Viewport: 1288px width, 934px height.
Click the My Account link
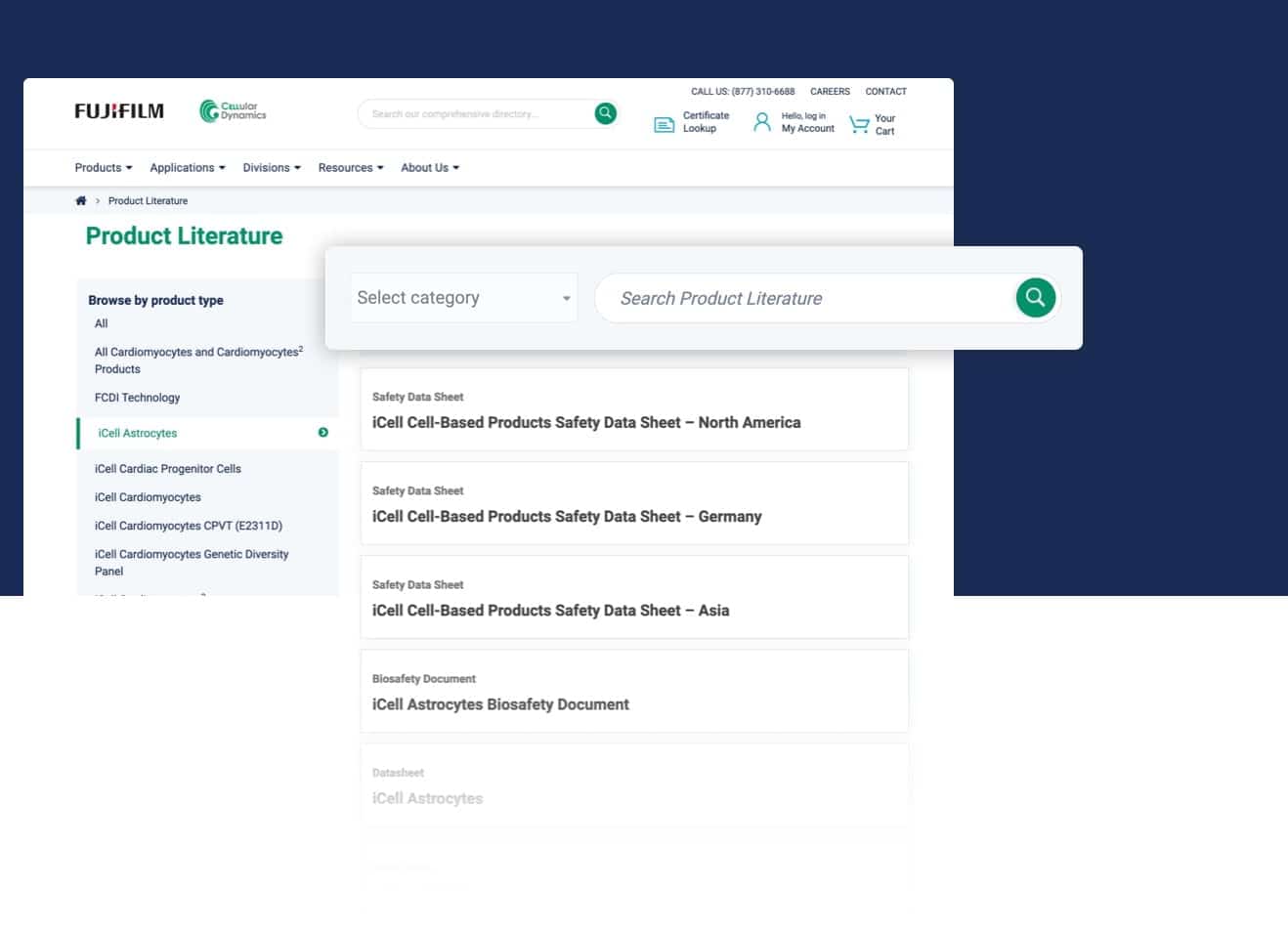click(x=807, y=122)
